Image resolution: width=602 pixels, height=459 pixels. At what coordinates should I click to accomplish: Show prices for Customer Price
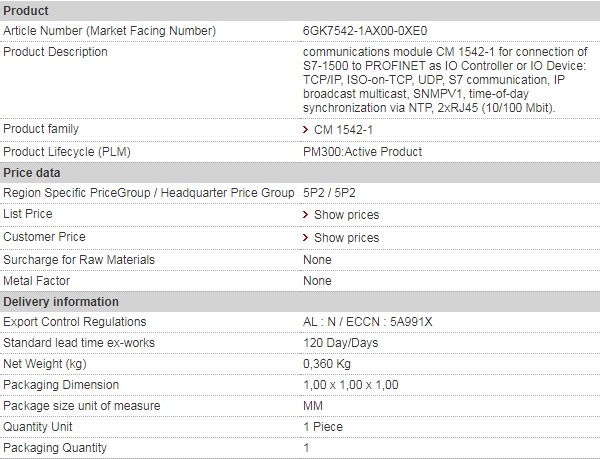346,238
